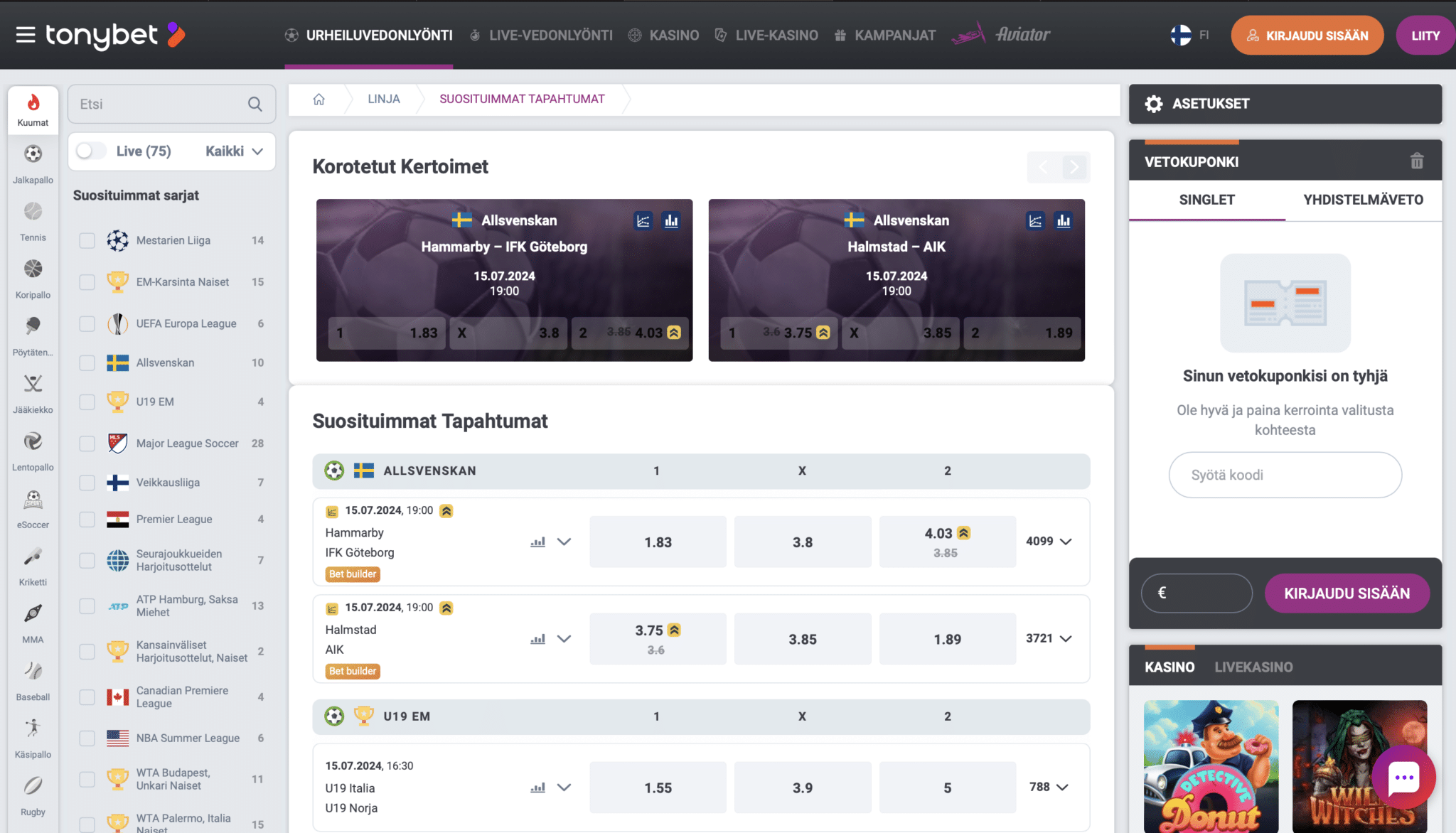The image size is (1456, 833).
Task: Select odds 1.83 for Hammarby in events list
Action: tap(658, 542)
